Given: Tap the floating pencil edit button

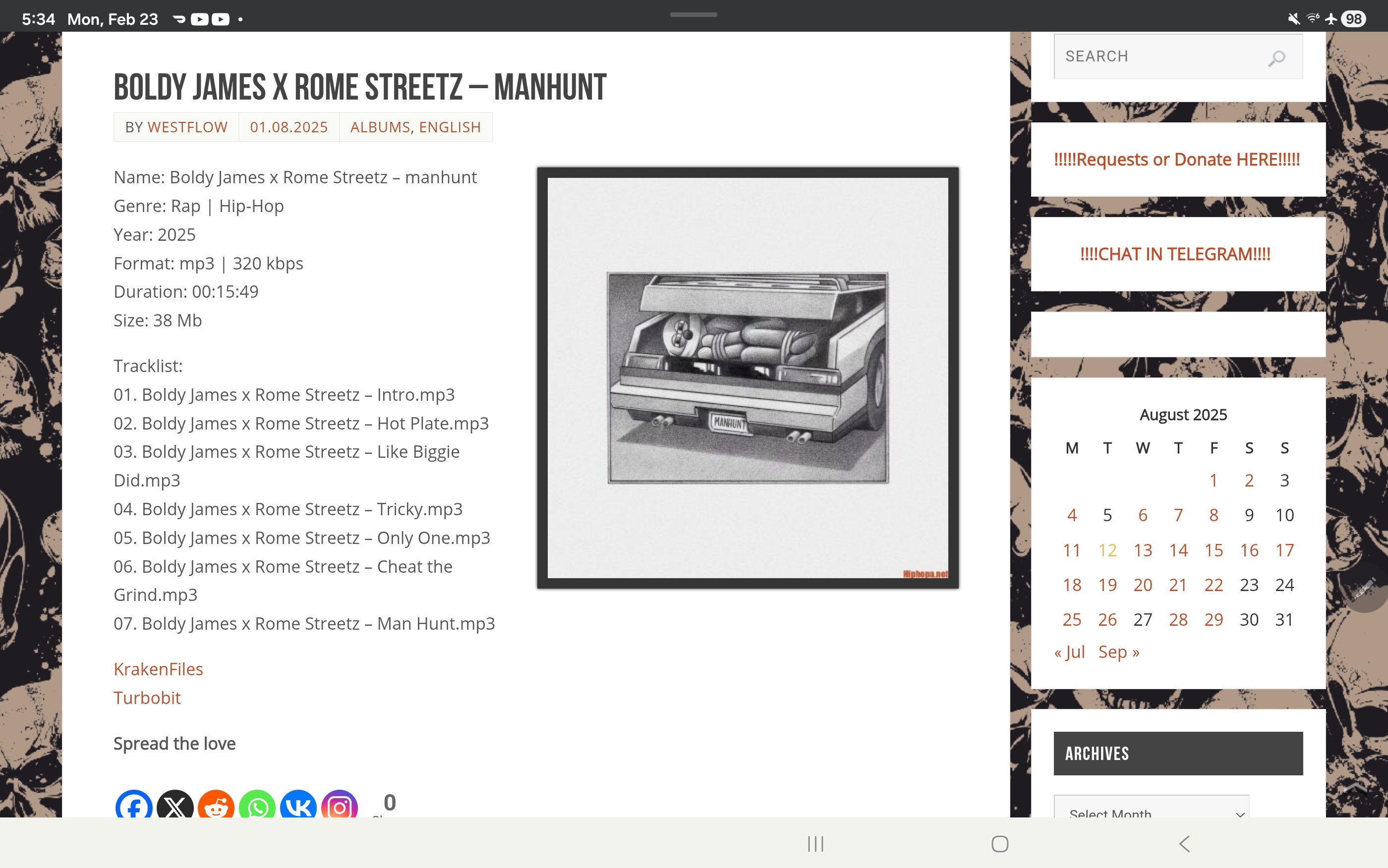Looking at the screenshot, I should [x=1366, y=589].
